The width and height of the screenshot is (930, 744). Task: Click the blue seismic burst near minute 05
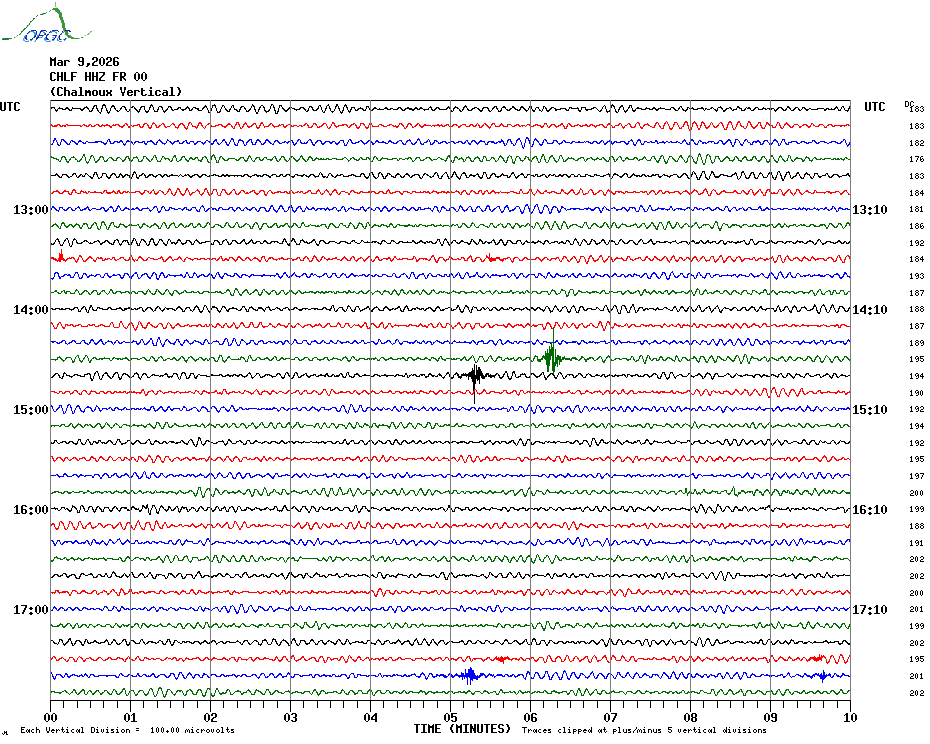click(x=470, y=675)
